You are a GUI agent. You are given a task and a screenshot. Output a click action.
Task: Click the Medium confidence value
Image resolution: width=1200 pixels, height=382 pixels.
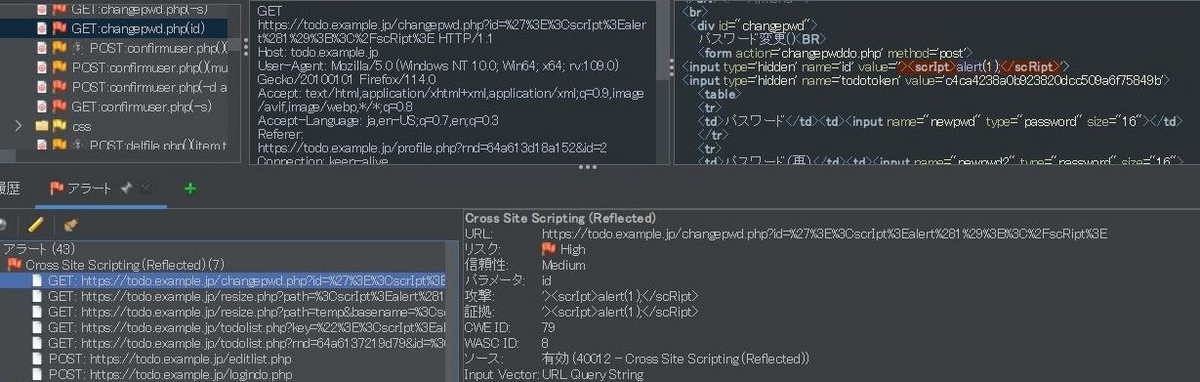tap(564, 265)
